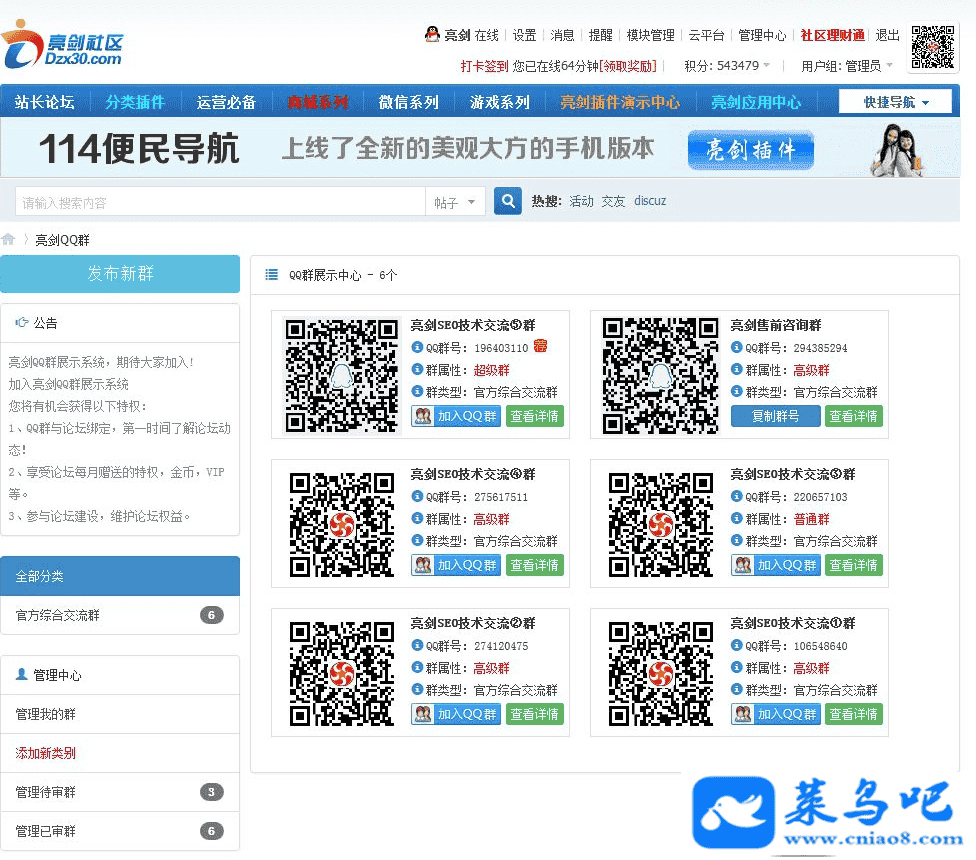Click the QQ penguin icon near 亮剑
Viewport: 976px width, 860px height.
click(432, 35)
